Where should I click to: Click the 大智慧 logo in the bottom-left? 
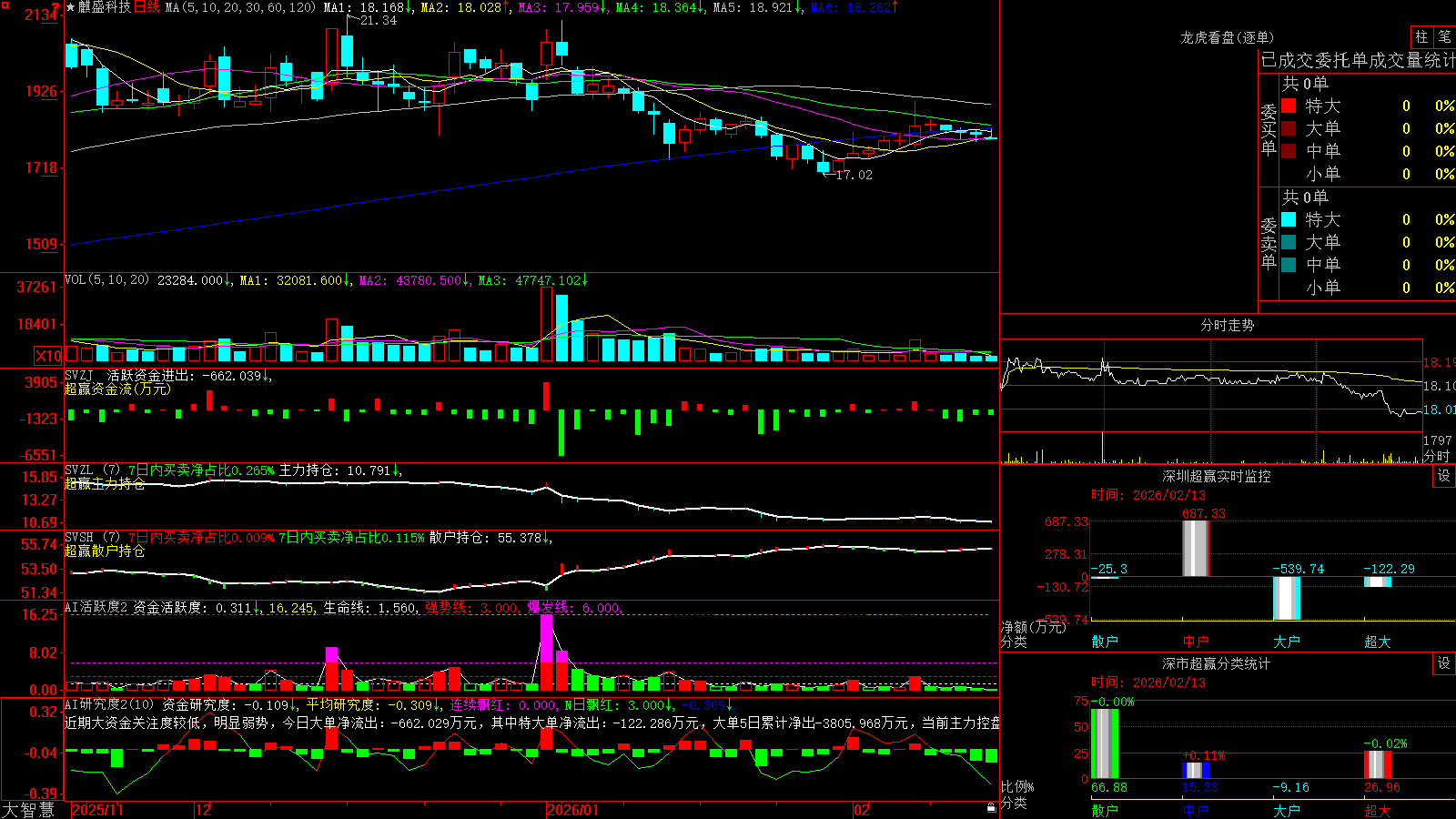(x=28, y=810)
